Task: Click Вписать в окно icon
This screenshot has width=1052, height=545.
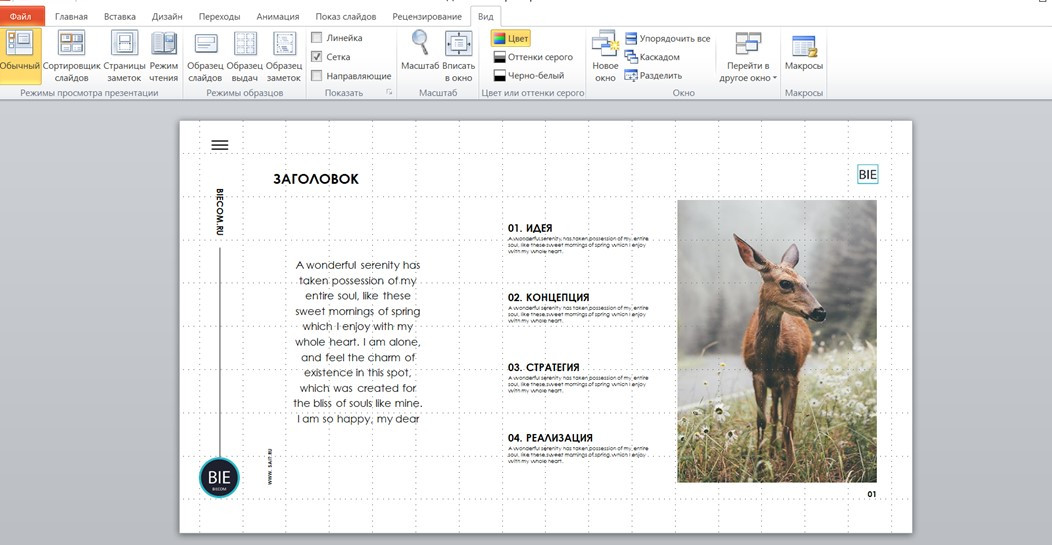Action: (x=459, y=43)
